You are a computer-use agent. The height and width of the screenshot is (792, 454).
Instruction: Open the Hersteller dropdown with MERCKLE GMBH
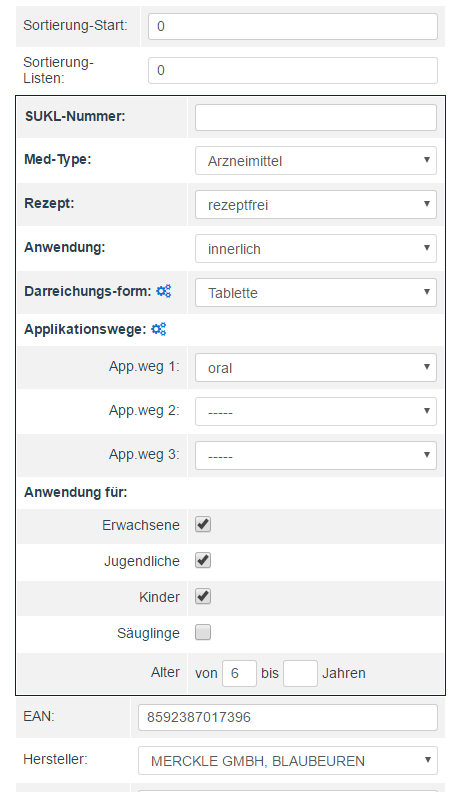click(x=288, y=761)
